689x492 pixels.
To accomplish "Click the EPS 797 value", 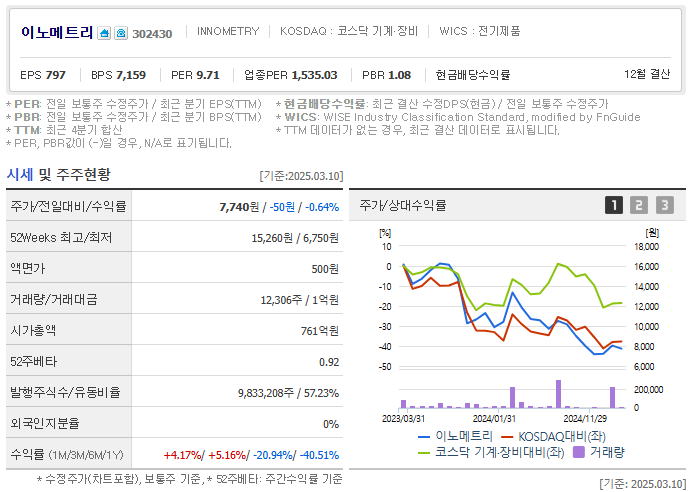I will tap(43, 75).
